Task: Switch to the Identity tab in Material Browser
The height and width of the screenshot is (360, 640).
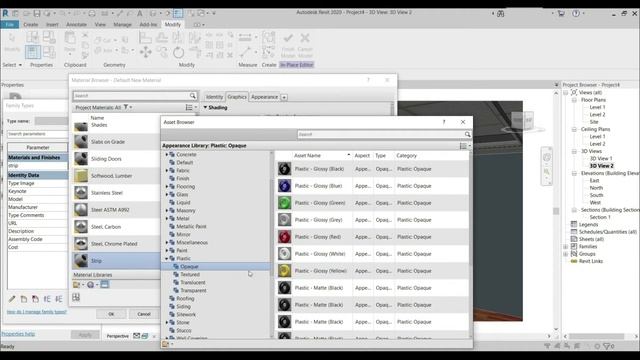Action: (x=214, y=97)
